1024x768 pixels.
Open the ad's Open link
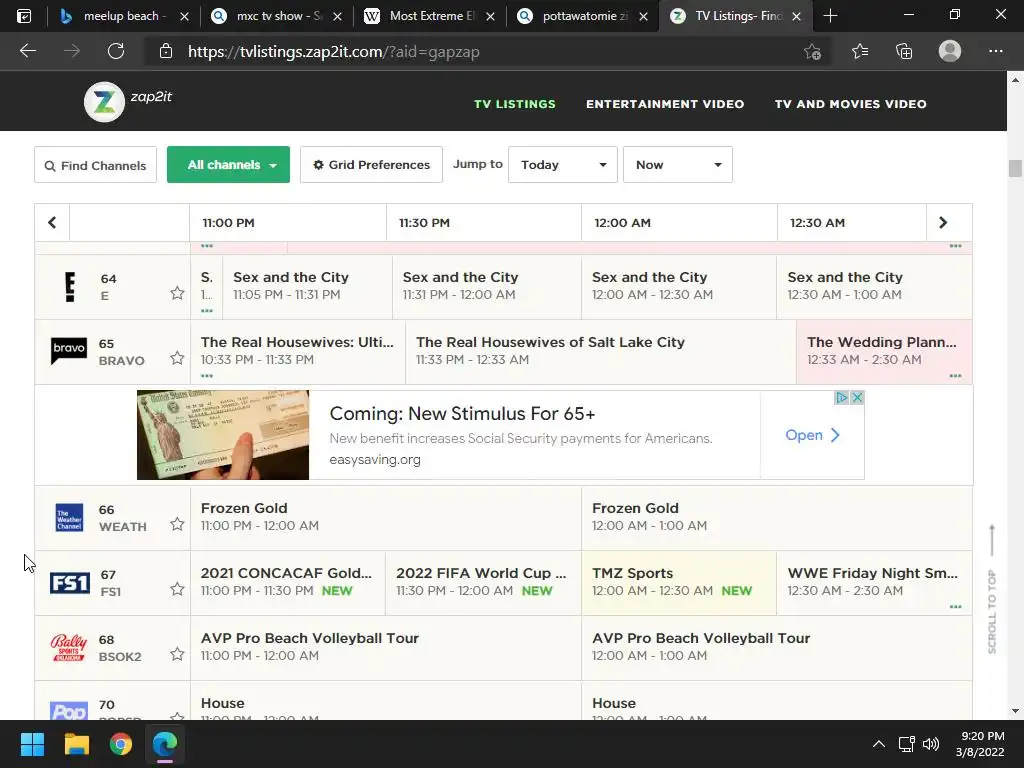tap(812, 435)
